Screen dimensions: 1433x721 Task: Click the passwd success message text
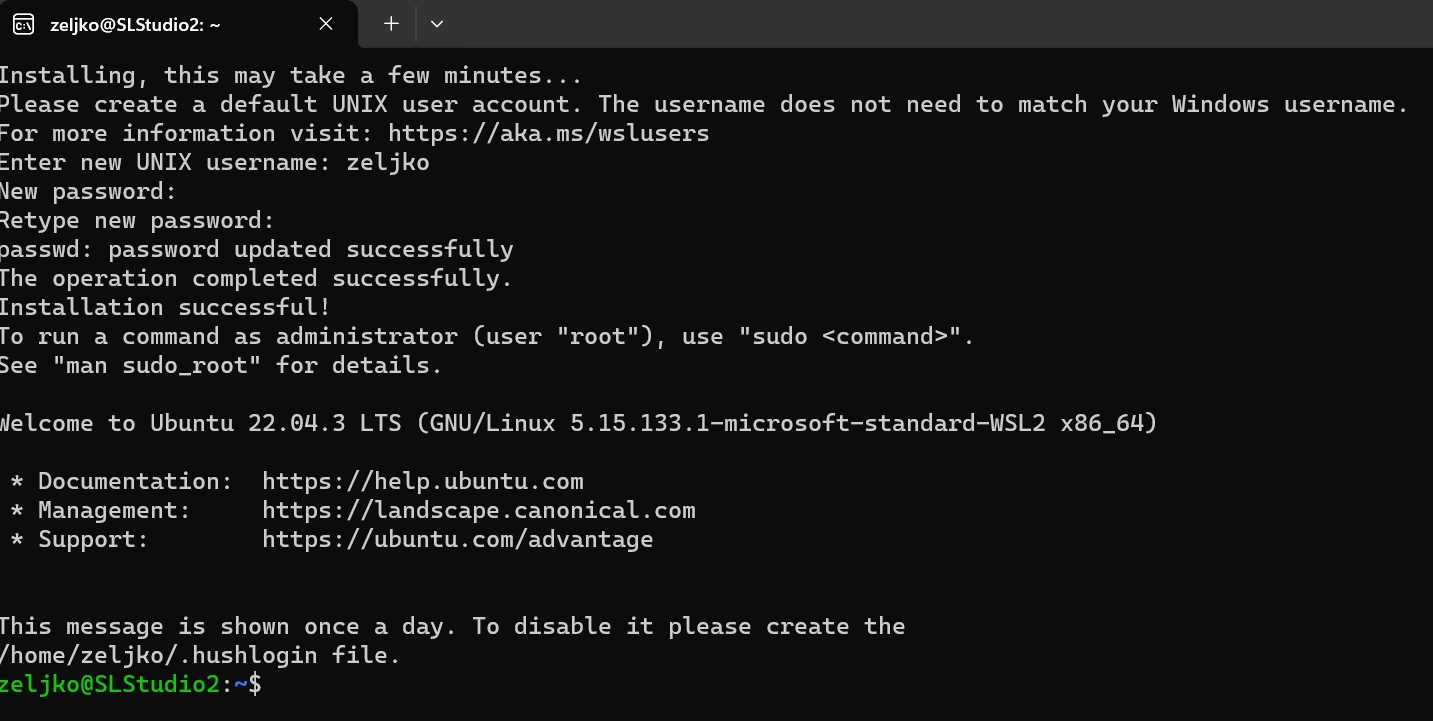256,249
